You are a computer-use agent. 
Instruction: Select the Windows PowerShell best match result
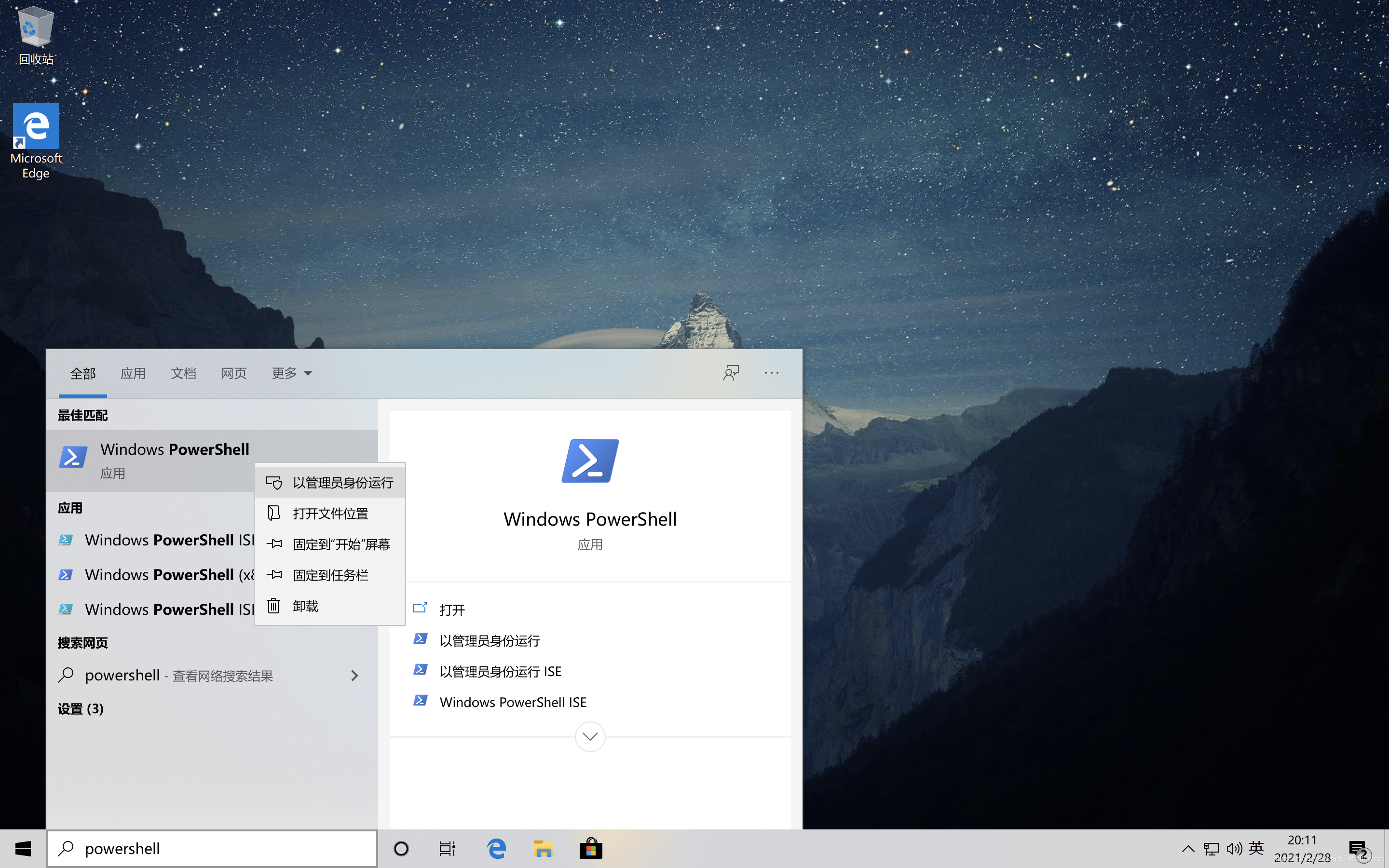pyautogui.click(x=212, y=461)
